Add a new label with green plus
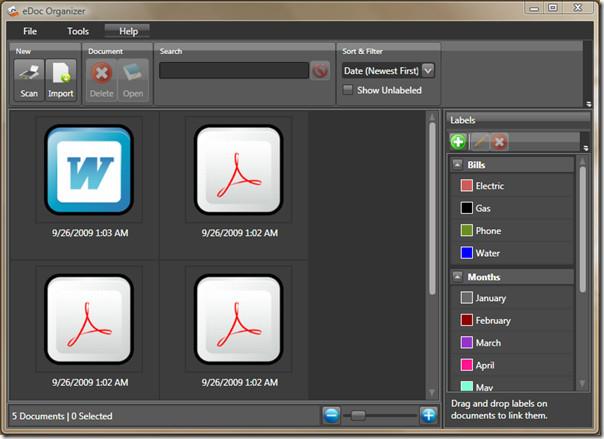This screenshot has height=439, width=604. pos(458,142)
